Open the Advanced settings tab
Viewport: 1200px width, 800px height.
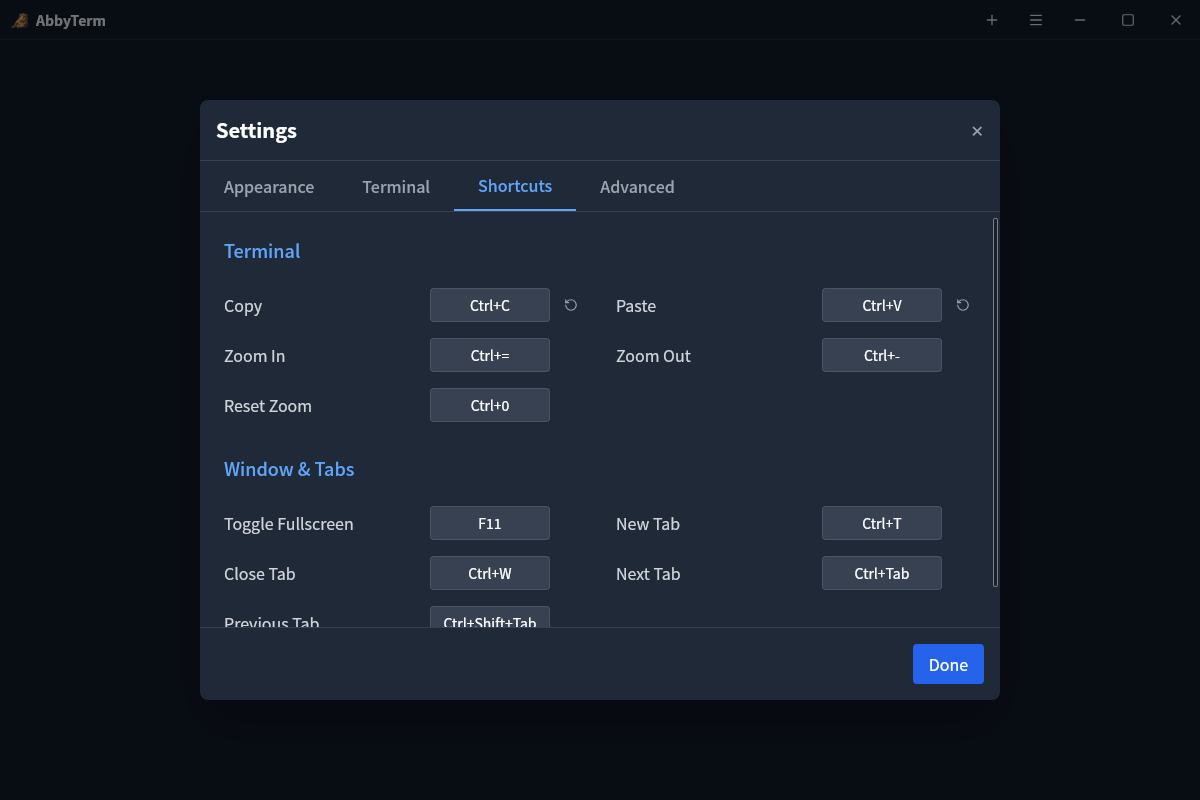tap(637, 187)
